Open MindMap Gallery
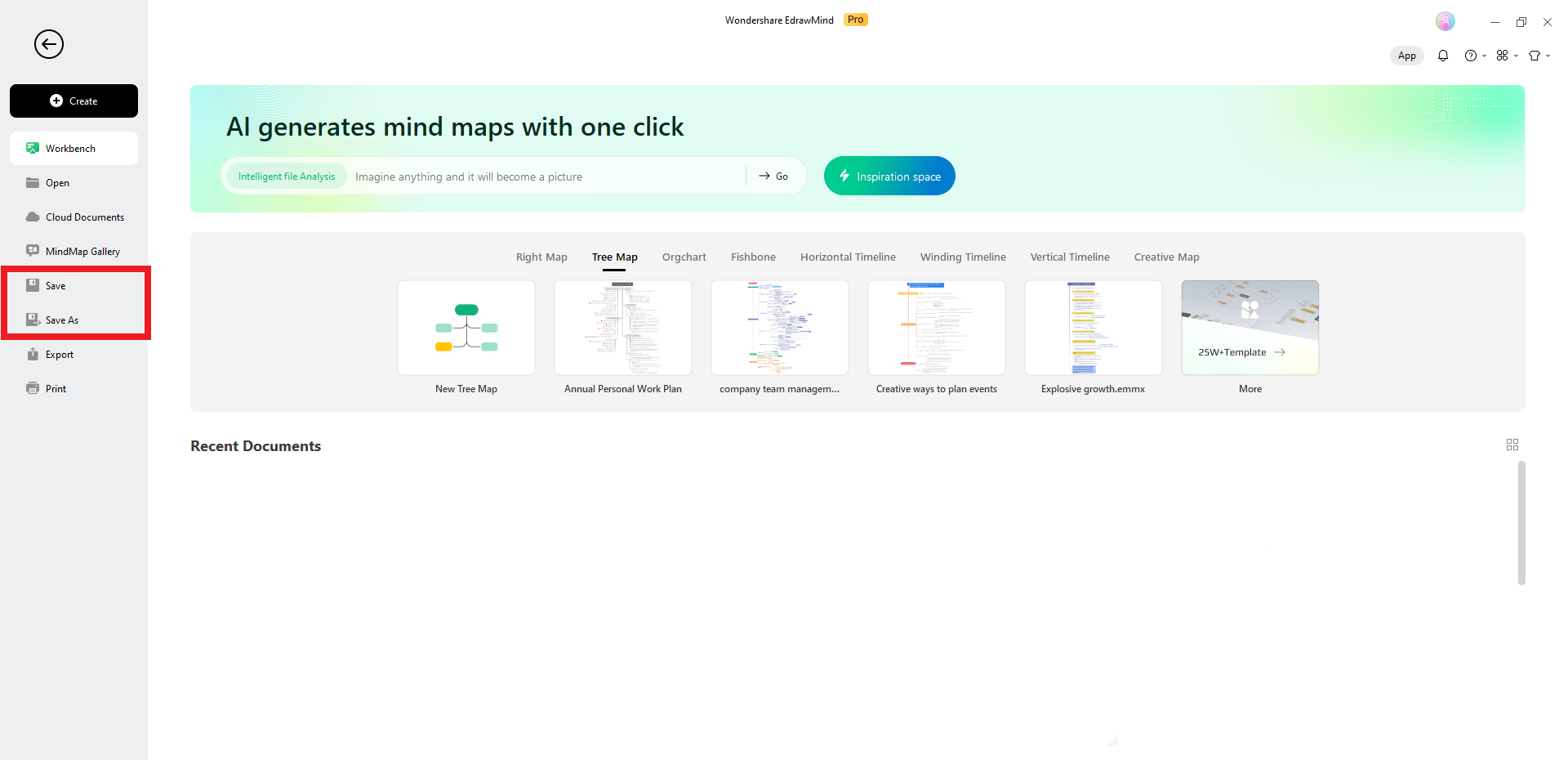This screenshot has width=1568, height=760. click(x=73, y=252)
